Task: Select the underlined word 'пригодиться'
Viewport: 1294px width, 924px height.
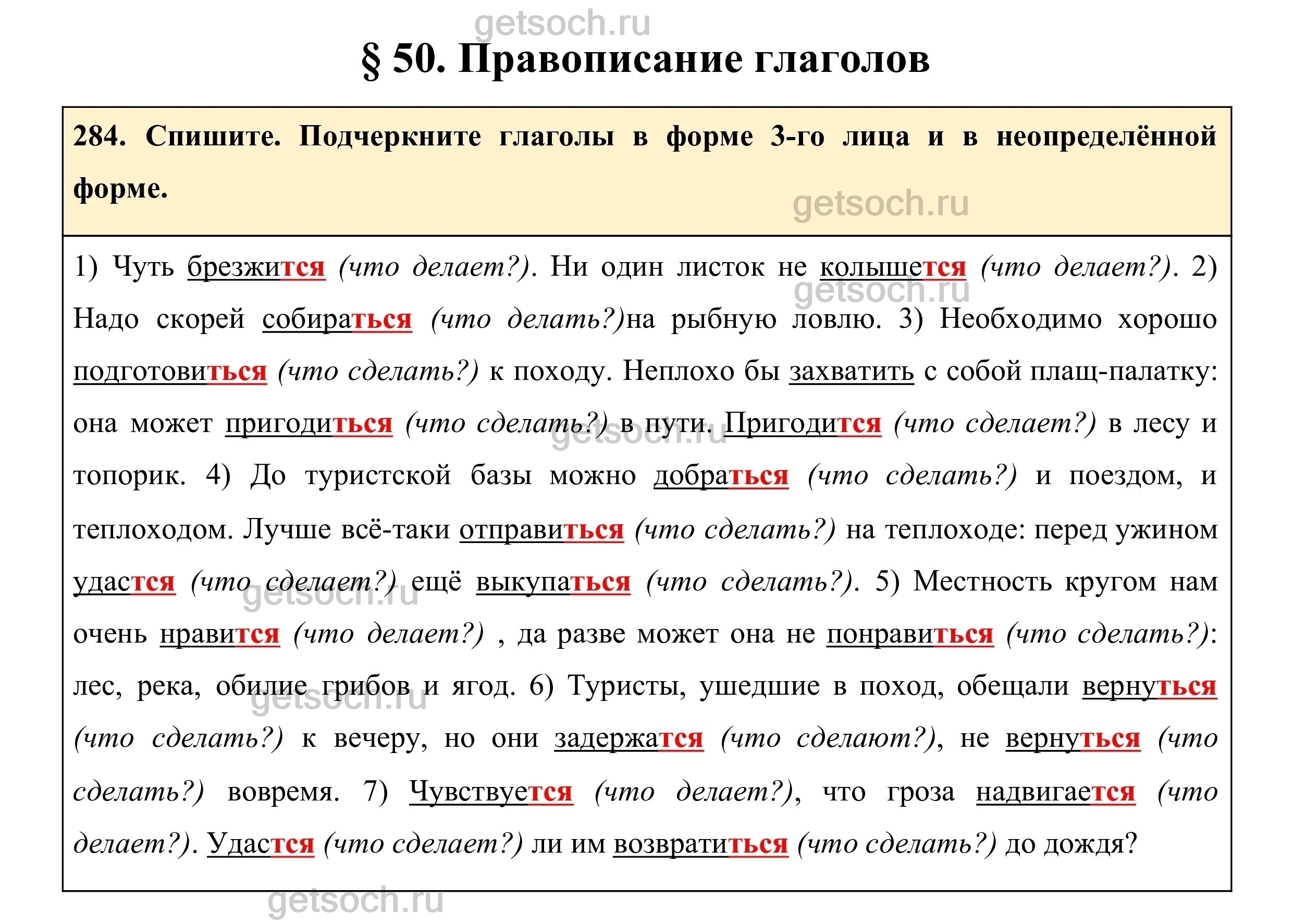Action: pos(309,423)
